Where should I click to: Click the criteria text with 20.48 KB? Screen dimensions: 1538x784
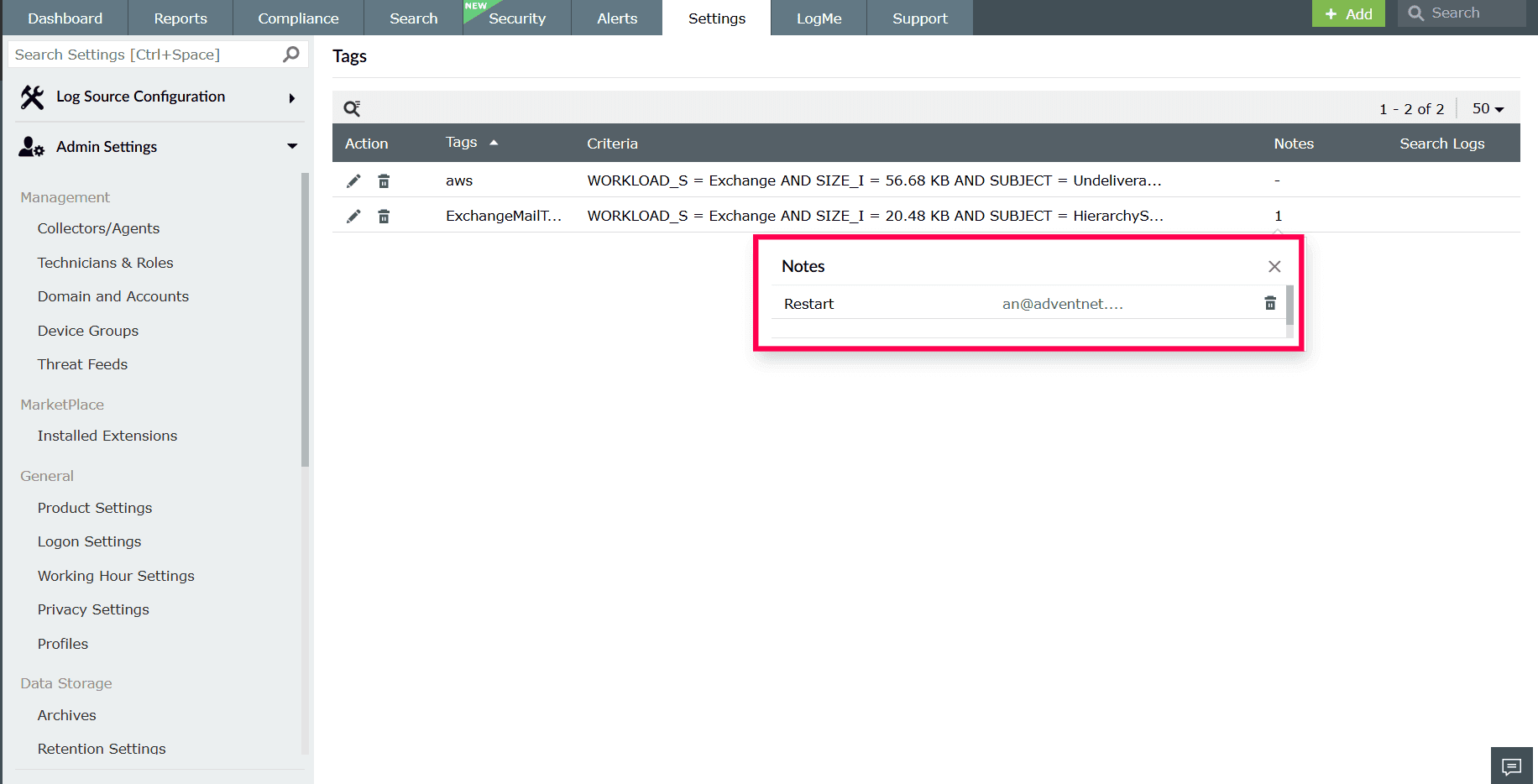[875, 216]
